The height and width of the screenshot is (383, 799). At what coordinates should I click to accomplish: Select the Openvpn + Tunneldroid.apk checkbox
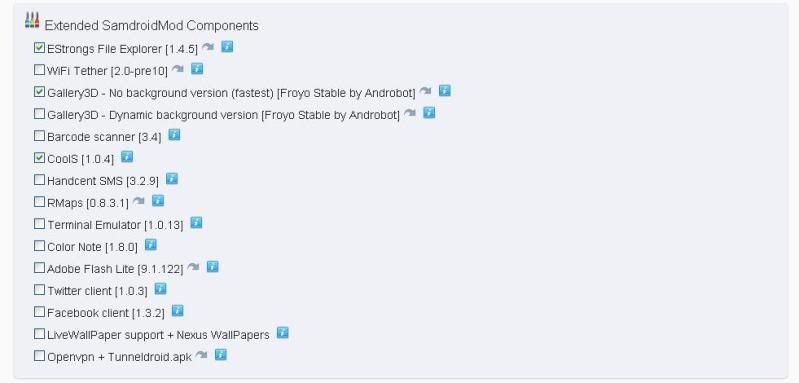coord(39,355)
